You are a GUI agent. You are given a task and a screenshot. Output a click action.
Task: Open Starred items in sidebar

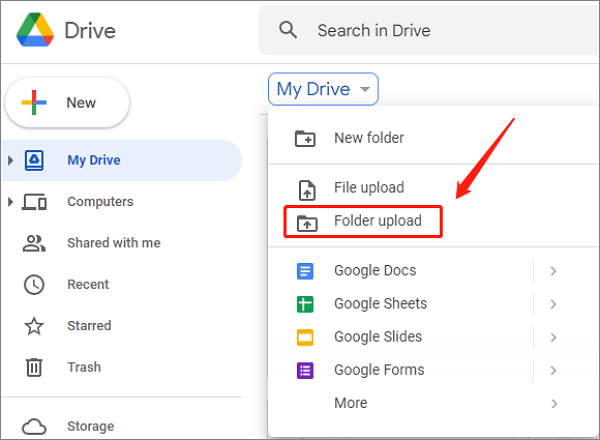(89, 326)
